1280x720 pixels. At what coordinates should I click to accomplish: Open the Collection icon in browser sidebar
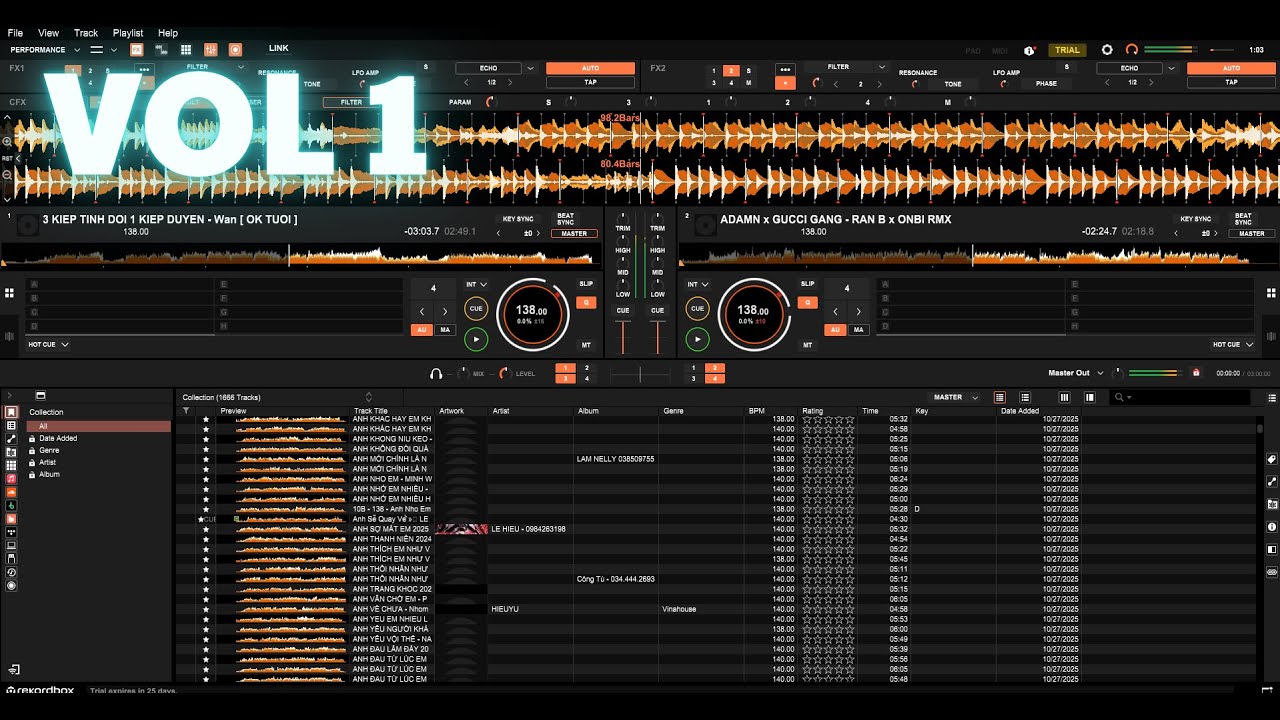pos(11,412)
